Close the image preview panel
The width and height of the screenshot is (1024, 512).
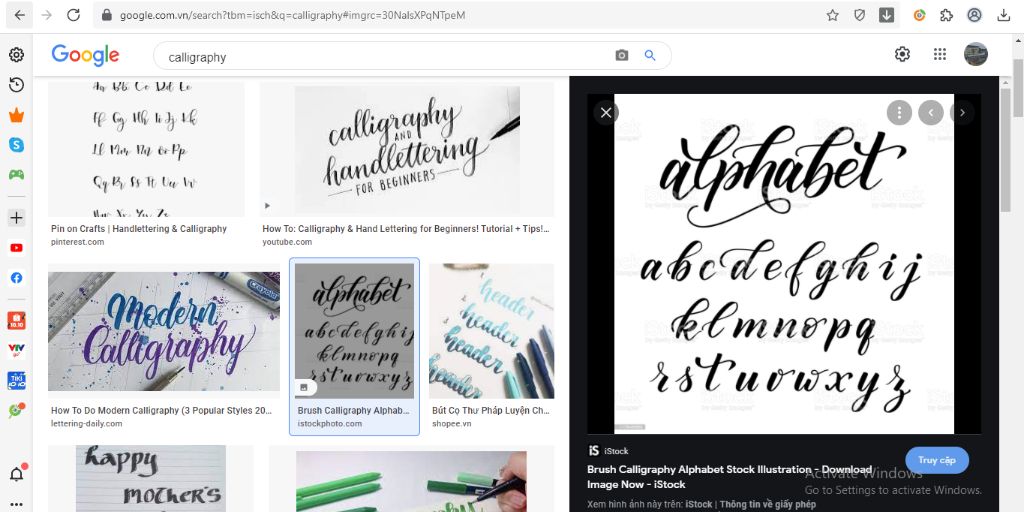point(606,112)
